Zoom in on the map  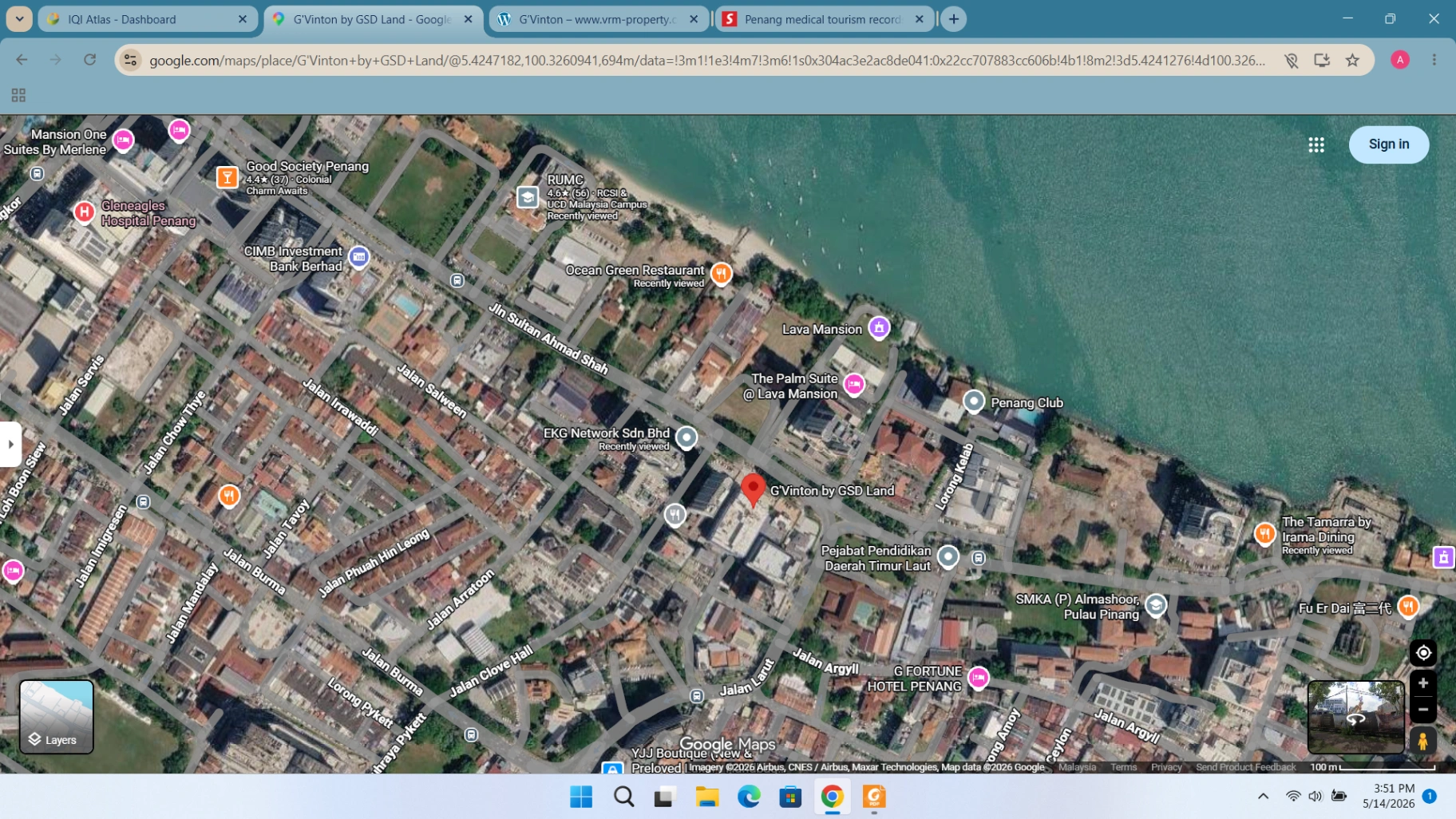coord(1423,683)
